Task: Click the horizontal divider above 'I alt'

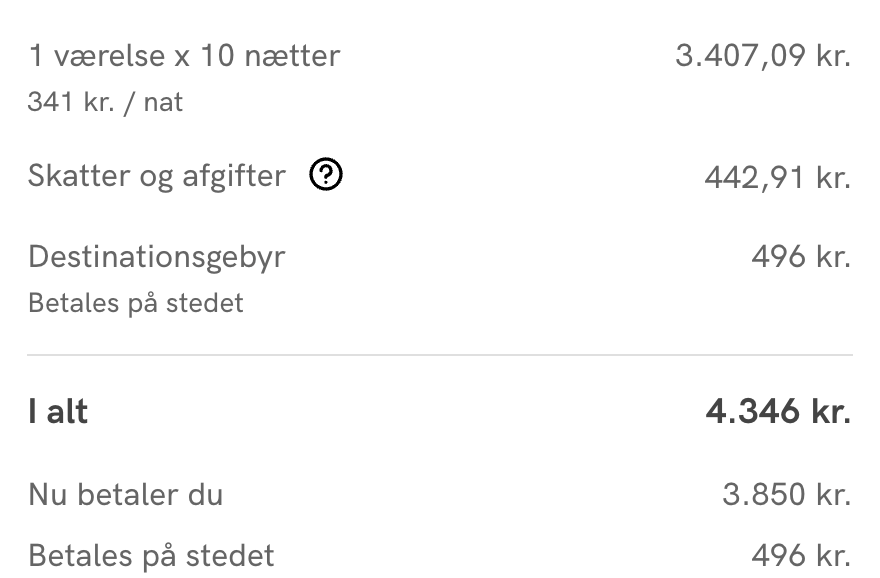Action: [440, 355]
